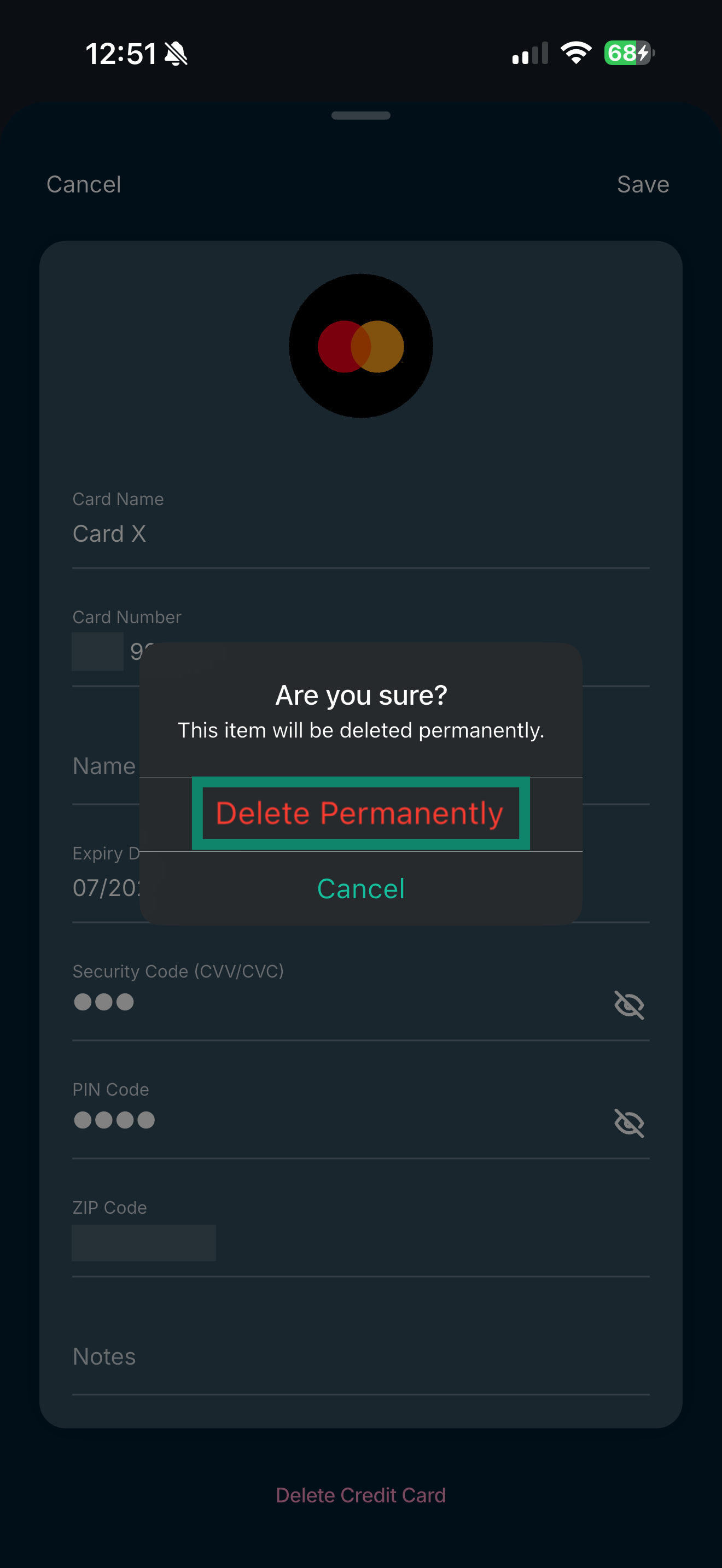Screen dimensions: 722x1568
Task: Tap Cancel at top of sheet
Action: tap(84, 184)
